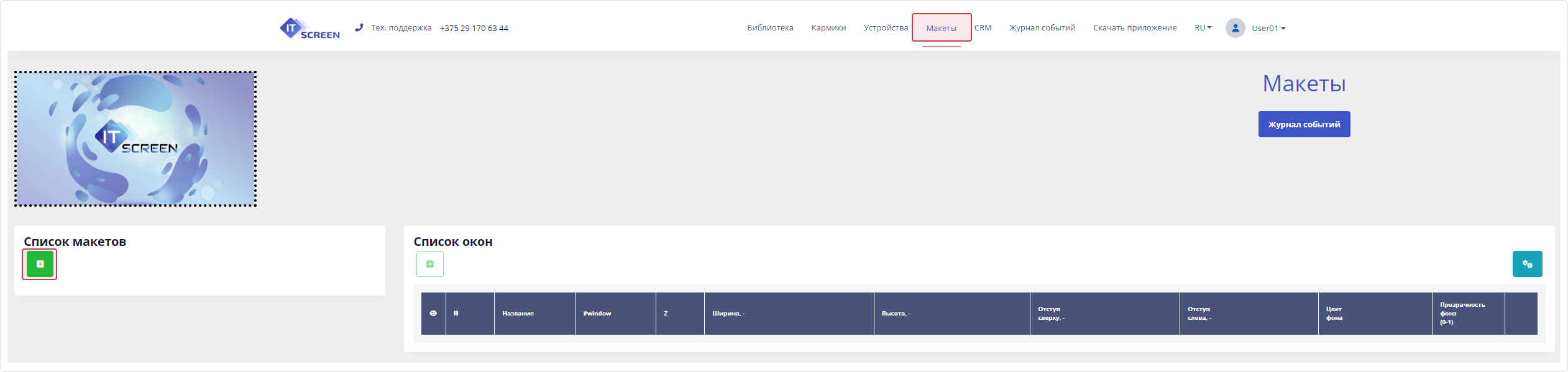Click the layout preview thumbnail

[135, 138]
